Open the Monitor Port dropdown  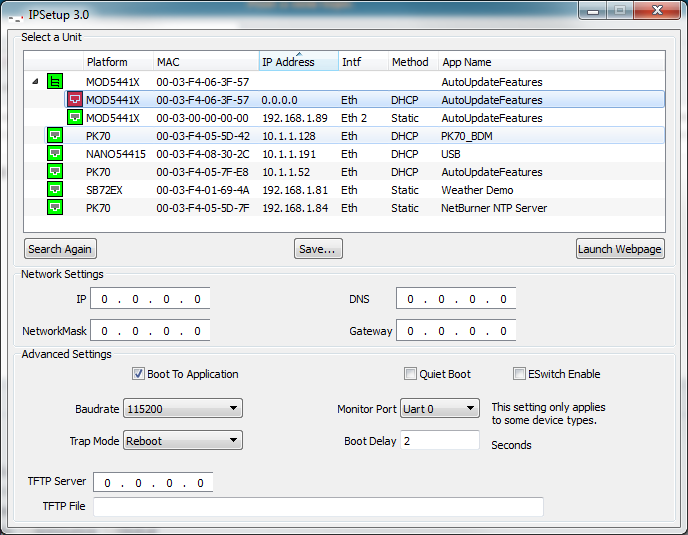[440, 409]
